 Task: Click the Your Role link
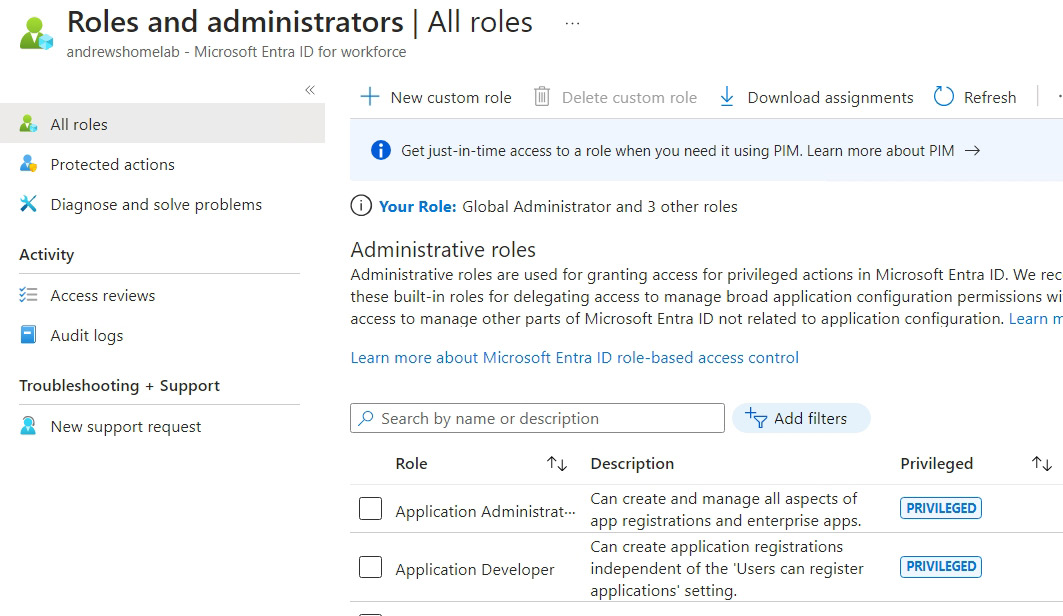(x=418, y=207)
